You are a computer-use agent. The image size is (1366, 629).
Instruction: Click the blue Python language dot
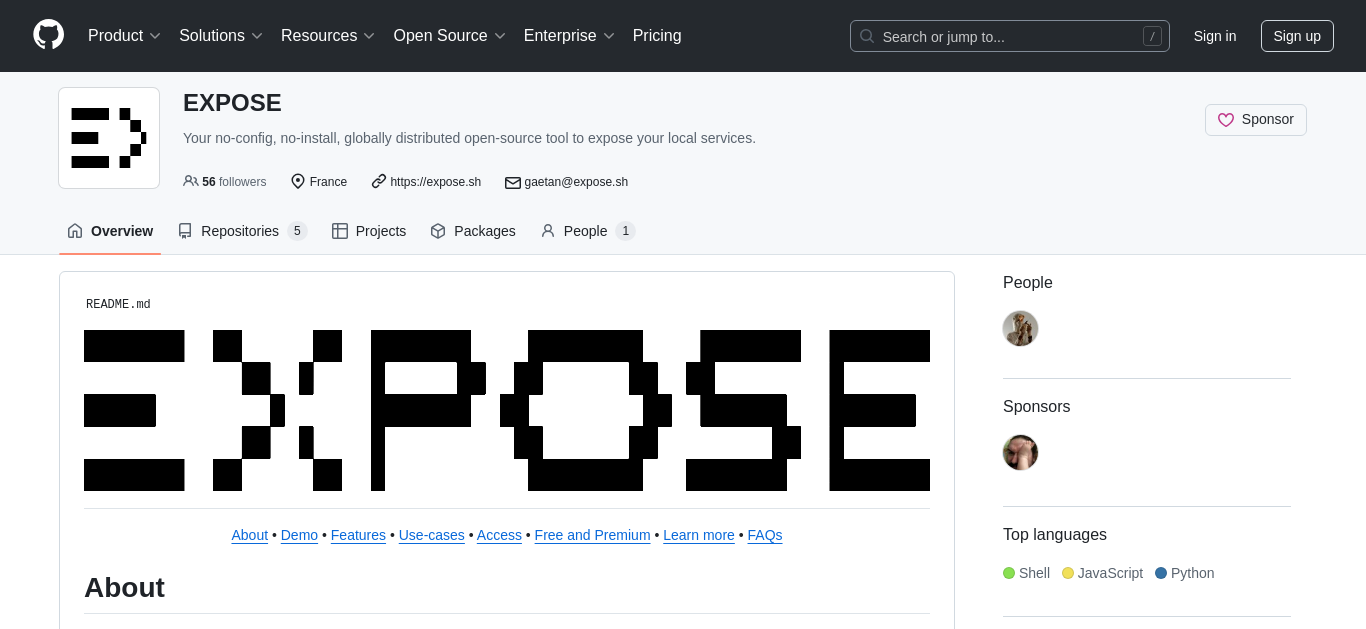click(x=1161, y=573)
